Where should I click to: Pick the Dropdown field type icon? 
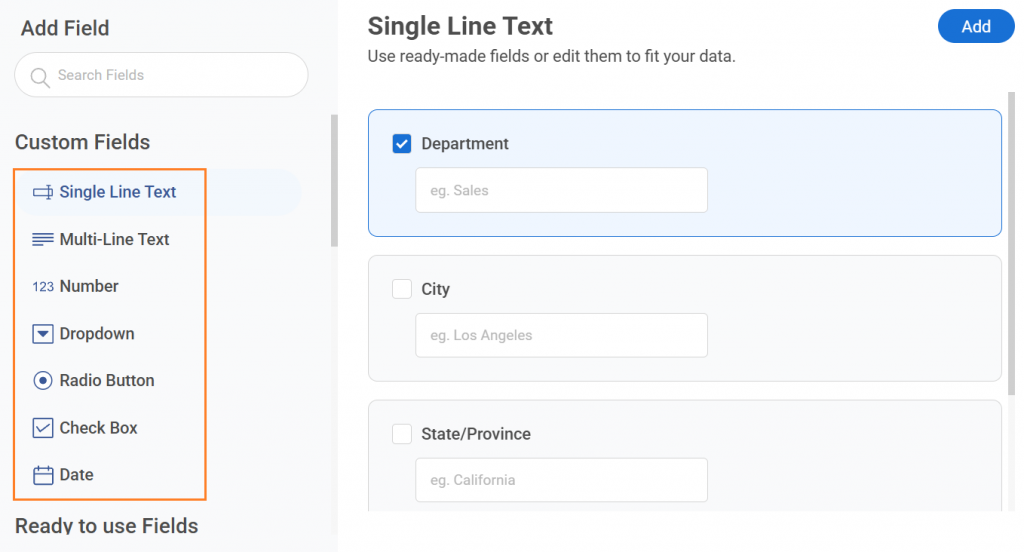point(42,334)
